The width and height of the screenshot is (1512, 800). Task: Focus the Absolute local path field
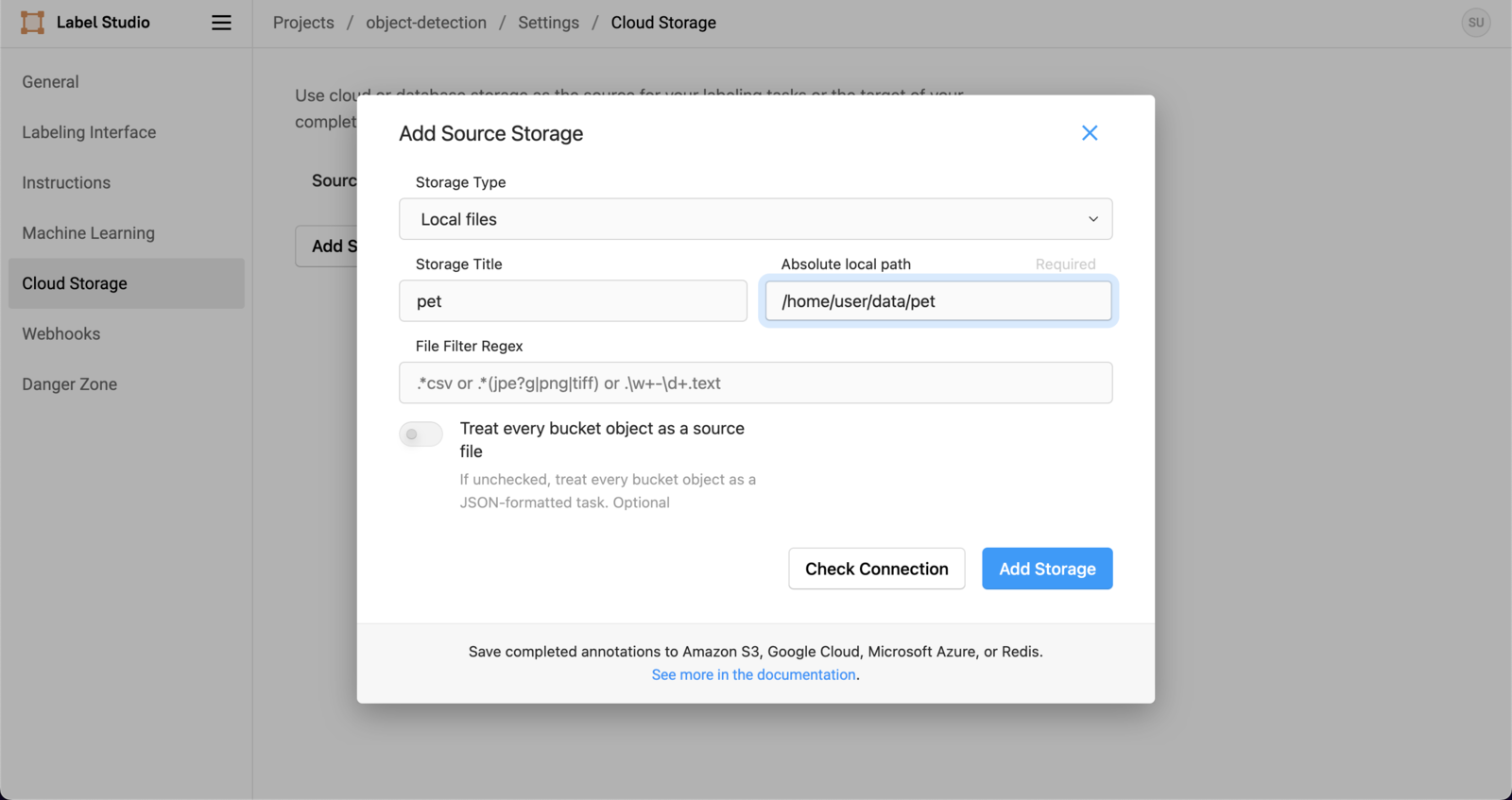pyautogui.click(x=937, y=301)
